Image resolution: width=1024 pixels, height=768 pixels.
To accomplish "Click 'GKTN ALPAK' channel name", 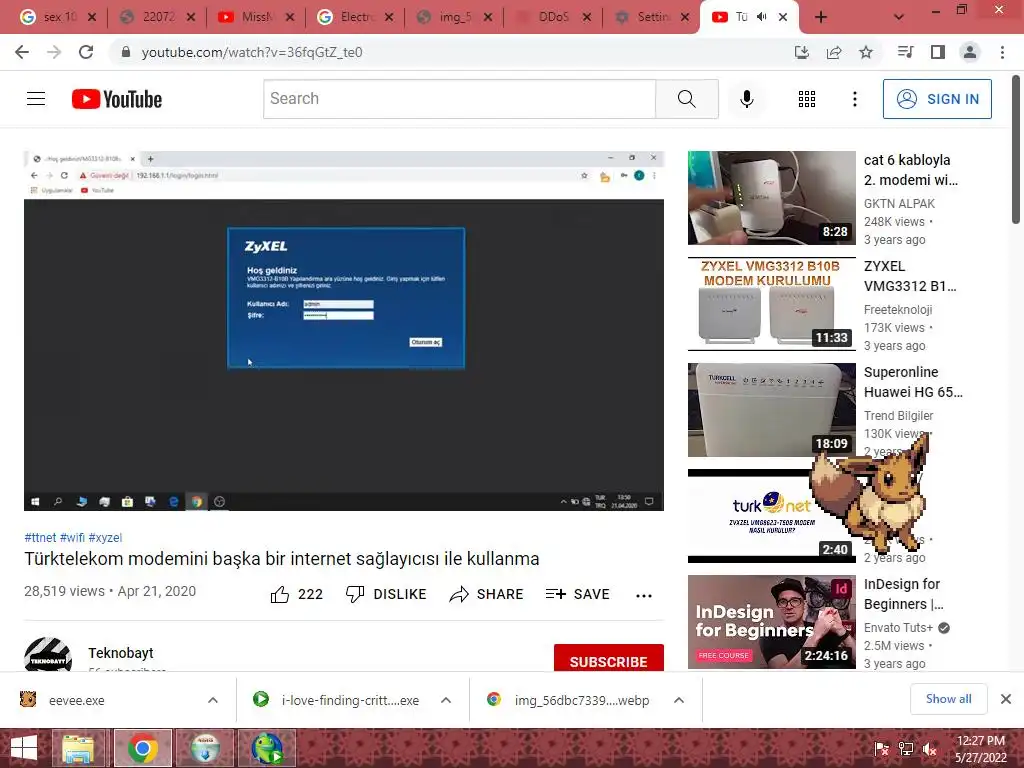I will pyautogui.click(x=899, y=204).
